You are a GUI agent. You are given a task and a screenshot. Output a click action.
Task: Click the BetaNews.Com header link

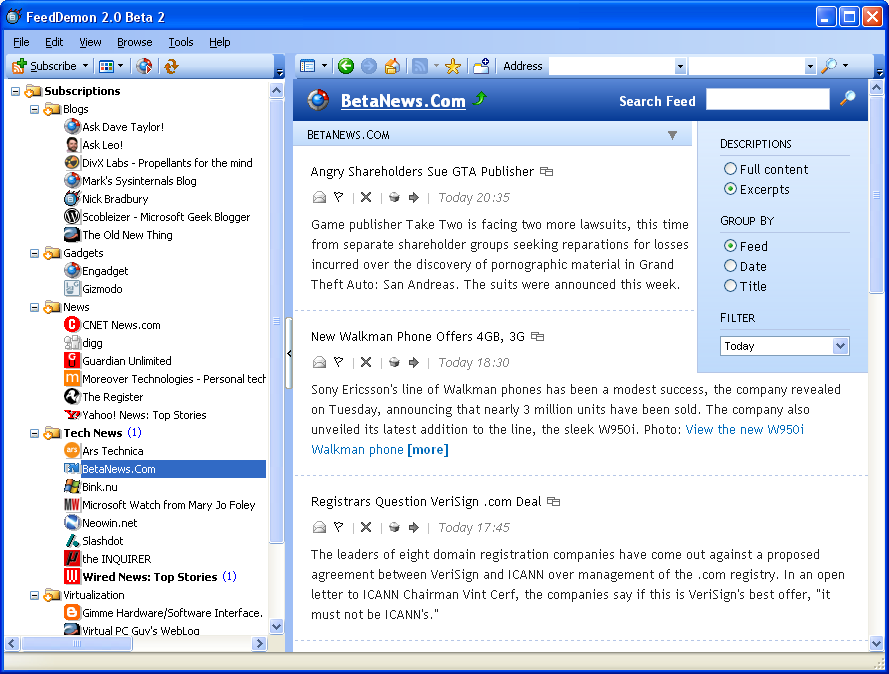pyautogui.click(x=403, y=101)
